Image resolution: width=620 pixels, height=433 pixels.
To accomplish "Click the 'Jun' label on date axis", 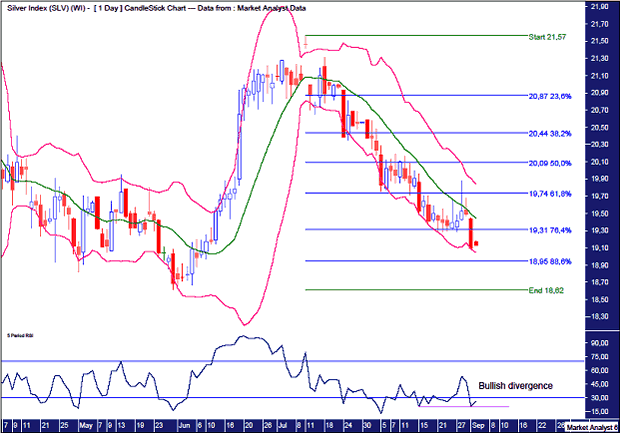I will click(184, 425).
